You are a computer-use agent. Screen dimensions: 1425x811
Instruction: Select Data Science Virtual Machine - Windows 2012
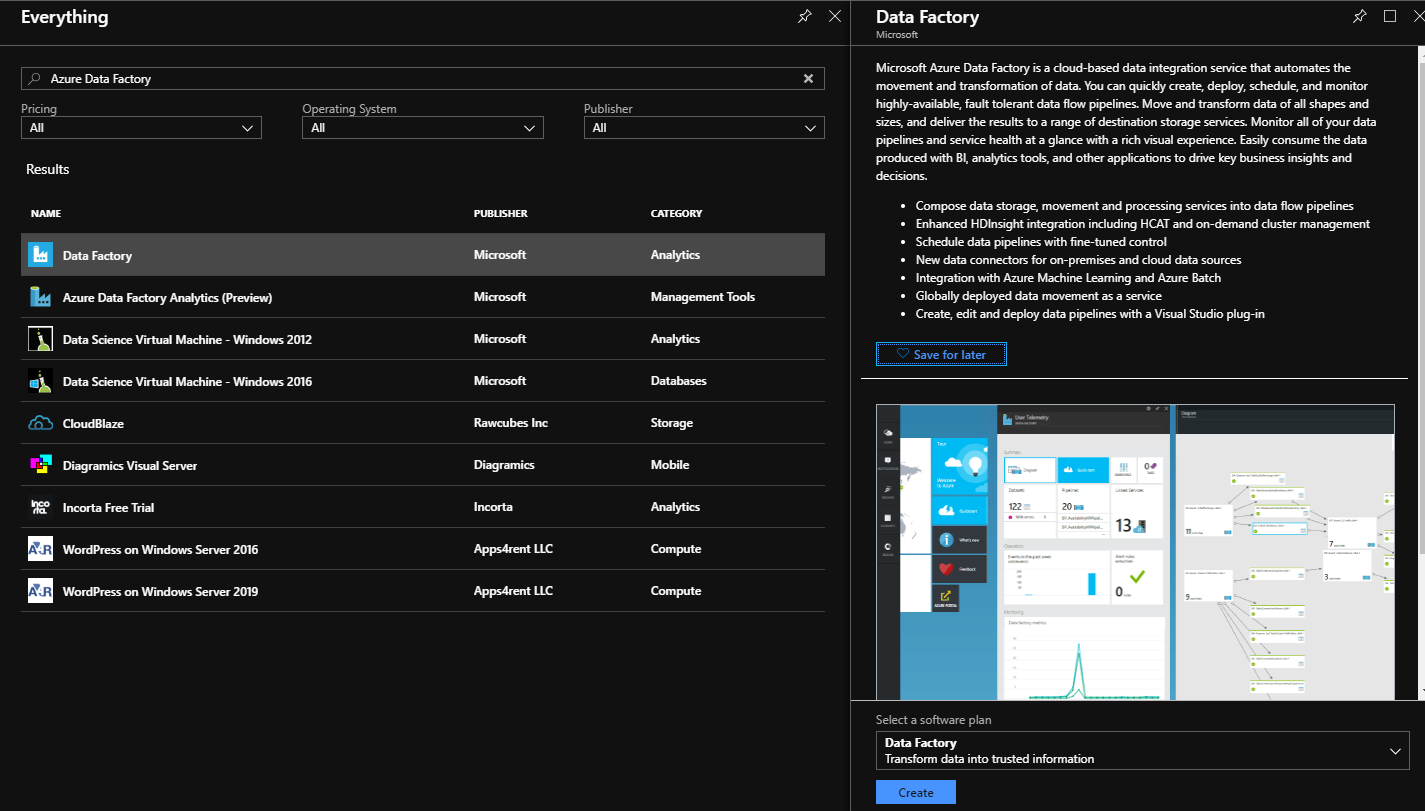pos(187,339)
